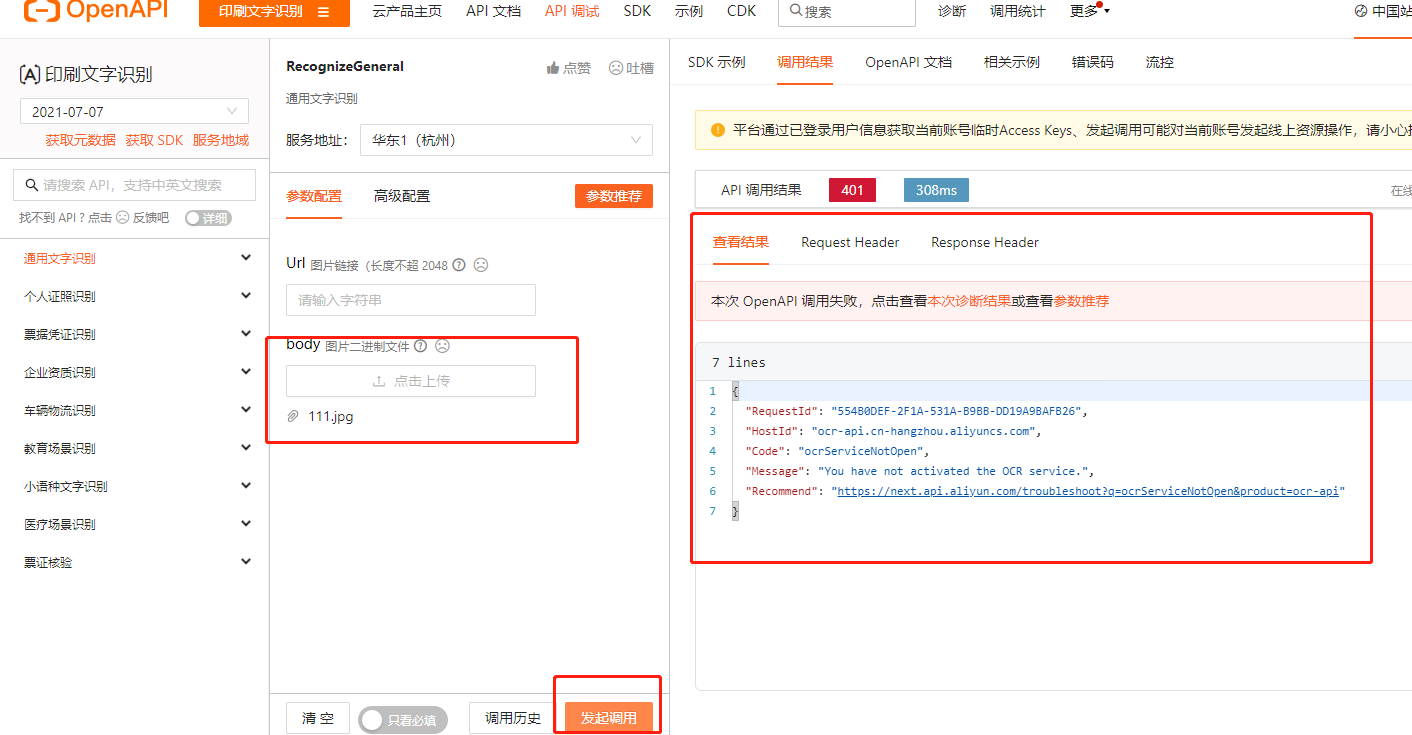Open API 文档 in top navigation
The height and width of the screenshot is (735, 1412).
click(493, 11)
